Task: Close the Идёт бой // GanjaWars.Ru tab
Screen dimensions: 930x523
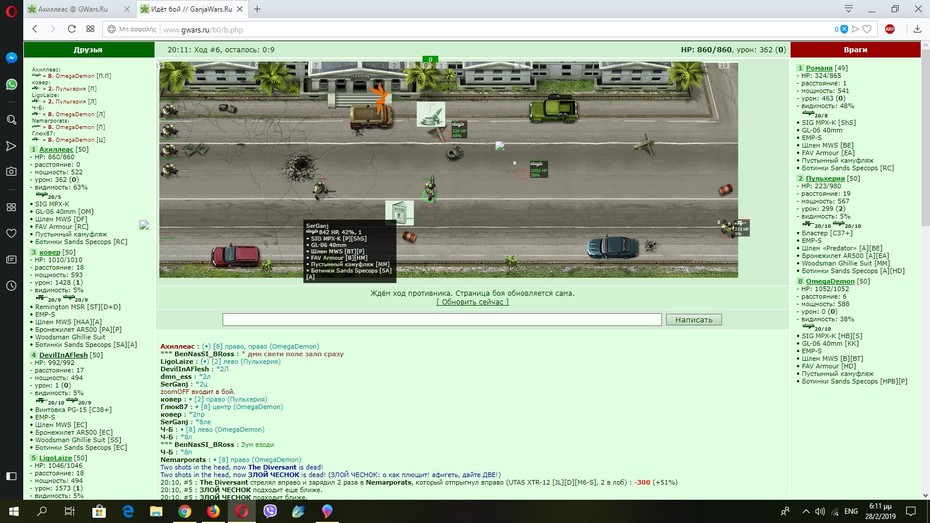Action: coord(240,9)
